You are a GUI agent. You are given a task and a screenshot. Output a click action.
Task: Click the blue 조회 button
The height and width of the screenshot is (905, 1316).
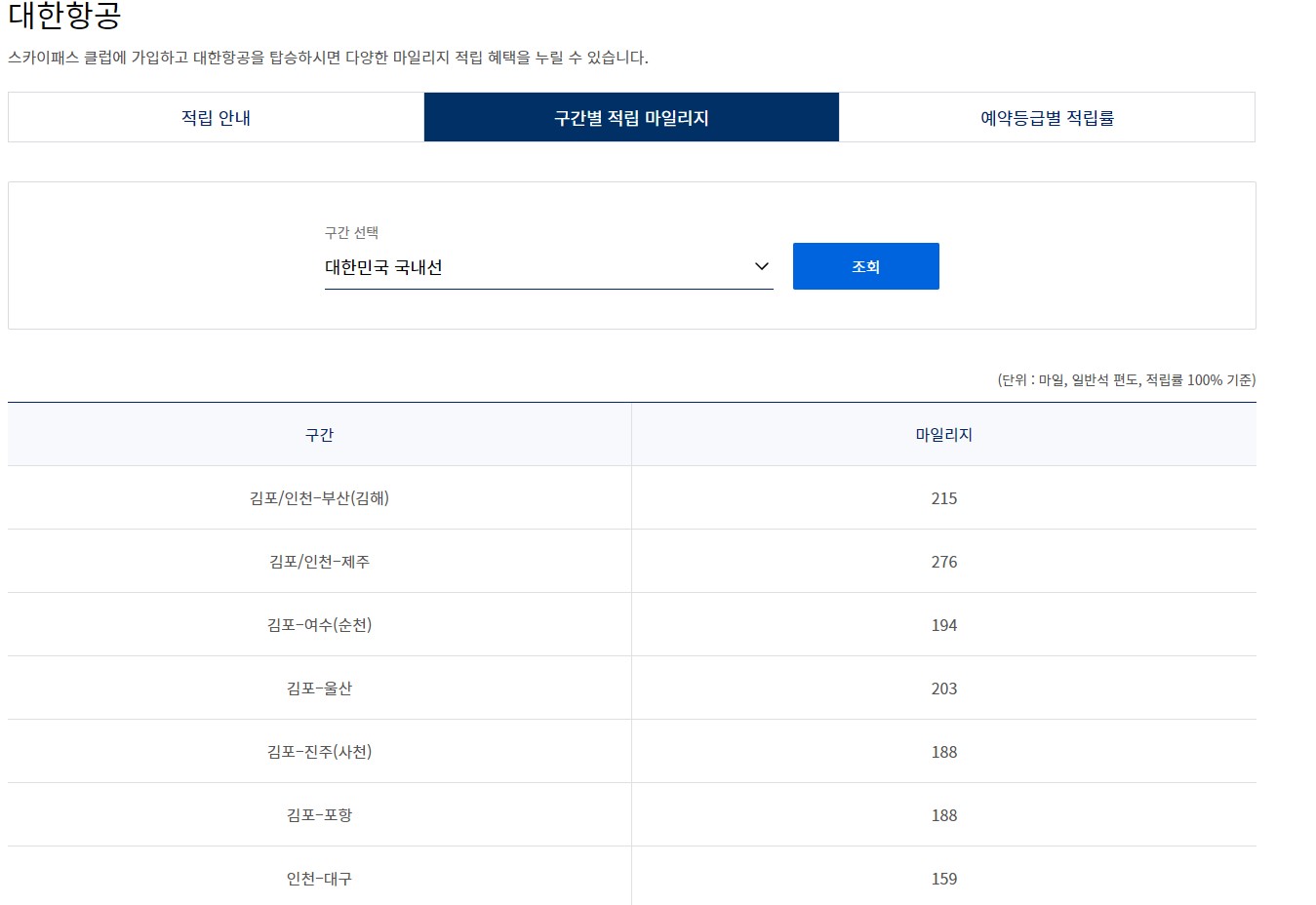[x=865, y=266]
